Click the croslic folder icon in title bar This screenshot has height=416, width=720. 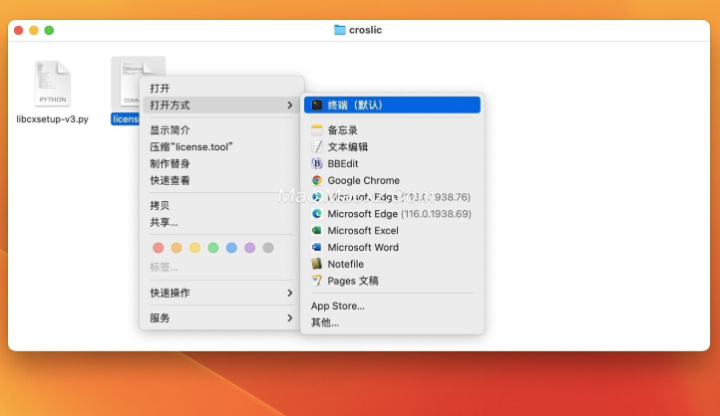340,30
